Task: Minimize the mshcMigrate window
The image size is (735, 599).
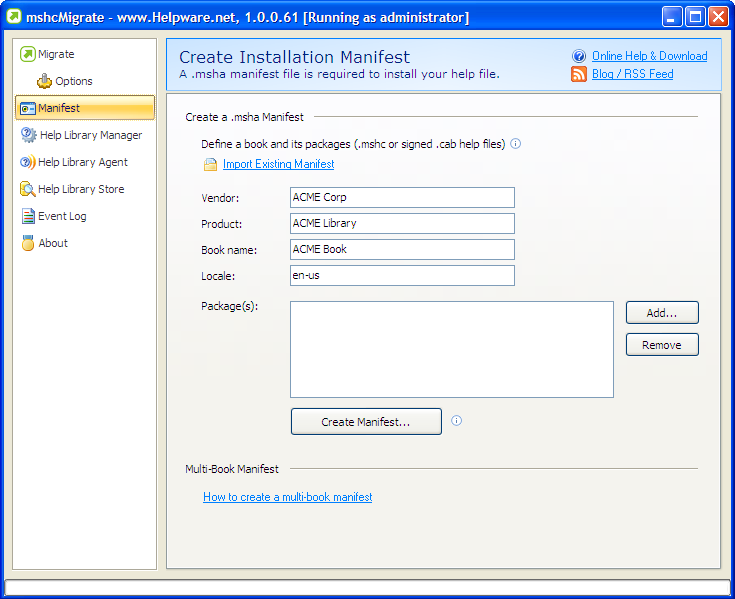Action: [672, 17]
